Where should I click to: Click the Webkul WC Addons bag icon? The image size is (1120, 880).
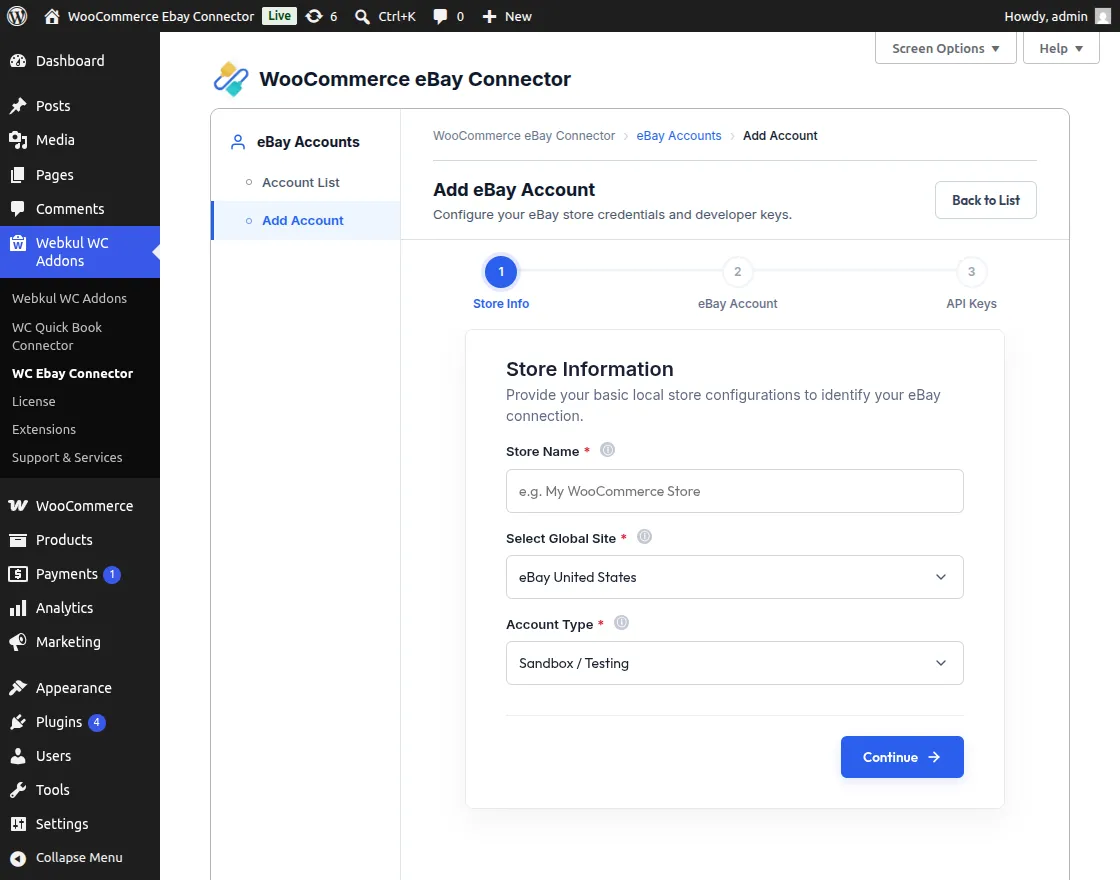point(18,243)
